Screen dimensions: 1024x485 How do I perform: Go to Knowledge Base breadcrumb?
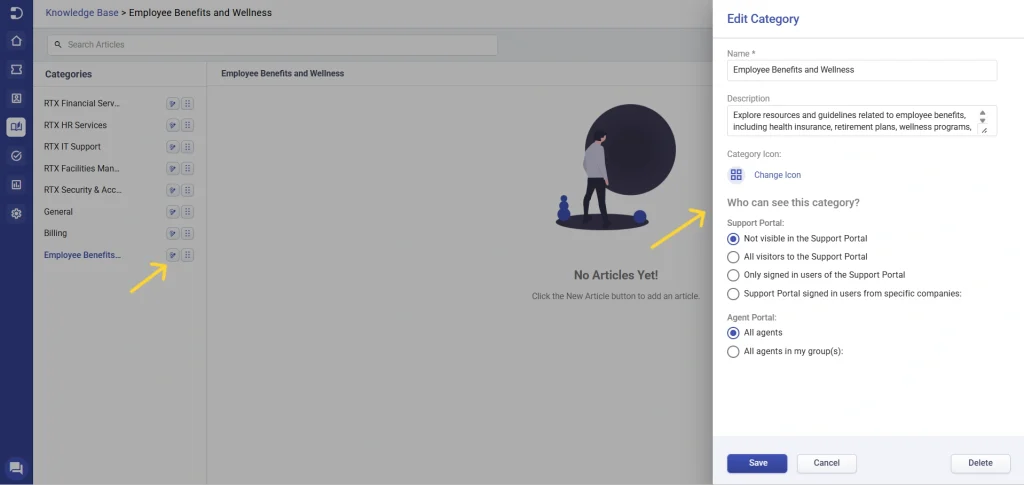click(x=82, y=12)
